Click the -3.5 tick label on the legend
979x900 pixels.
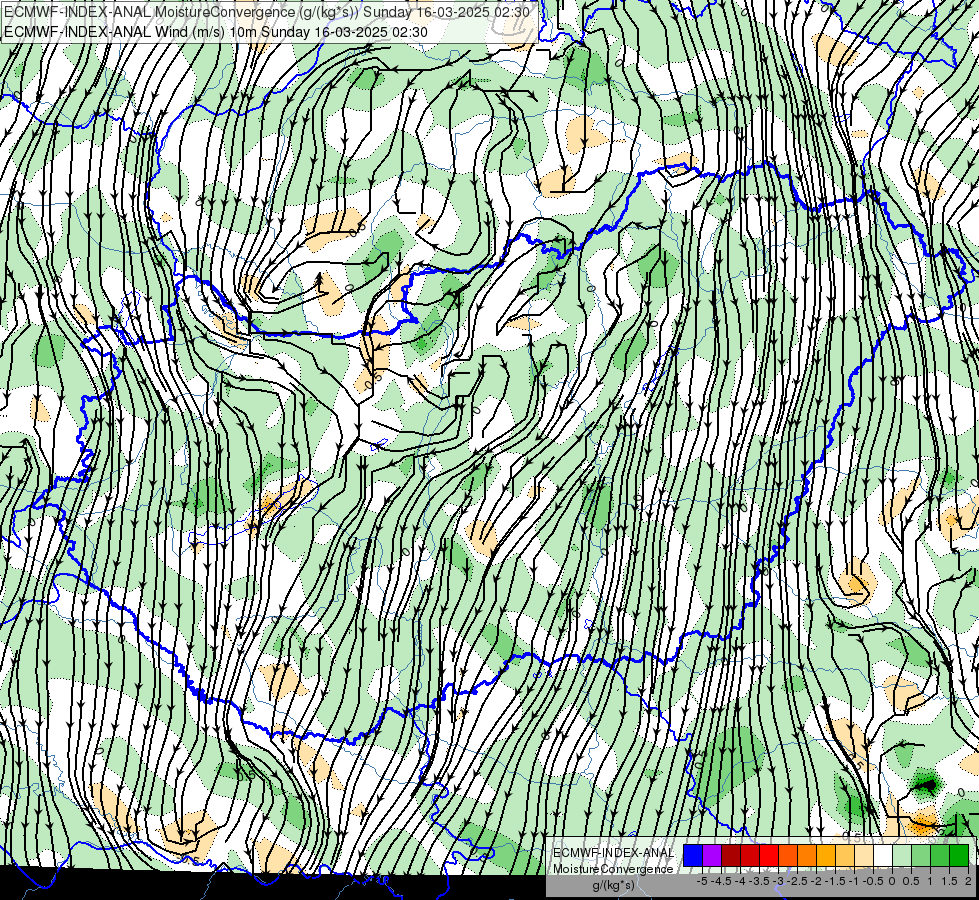(760, 881)
